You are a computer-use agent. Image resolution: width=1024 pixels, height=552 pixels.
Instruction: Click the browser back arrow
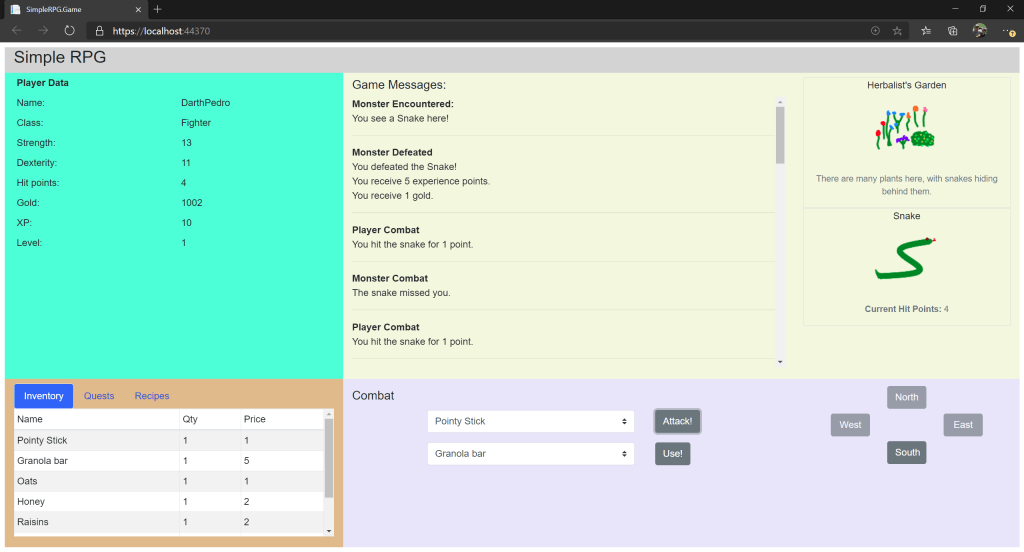(x=17, y=31)
